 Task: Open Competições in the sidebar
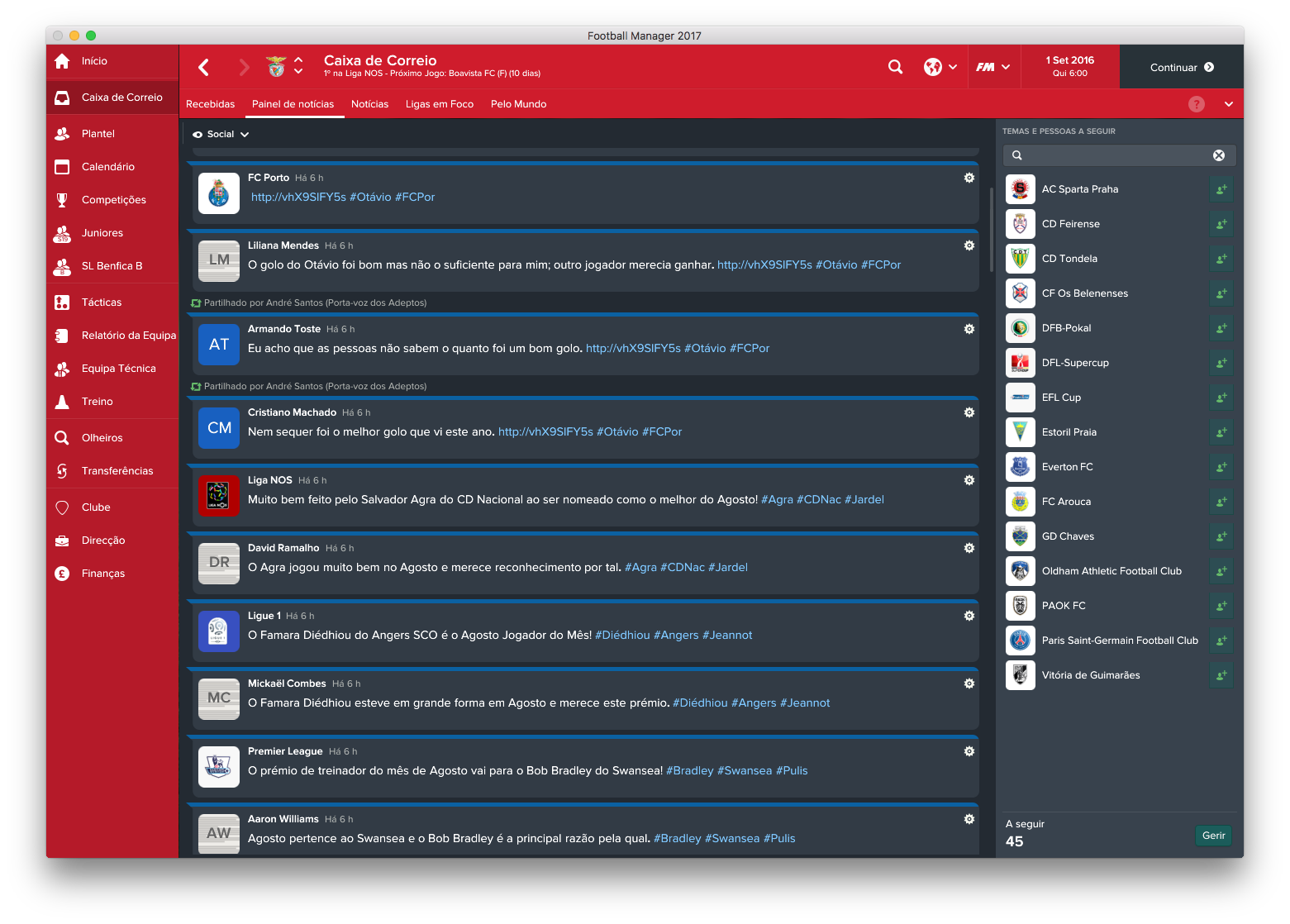coord(112,200)
